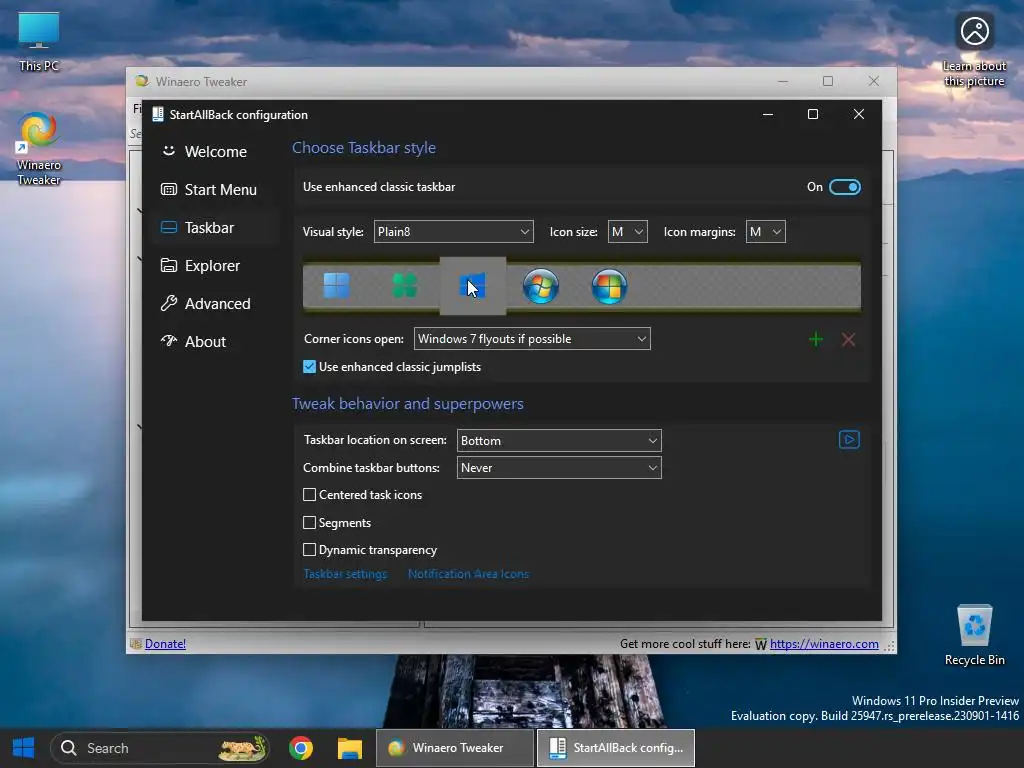Open the Recycle Bin desktop icon
The height and width of the screenshot is (768, 1024).
[974, 635]
